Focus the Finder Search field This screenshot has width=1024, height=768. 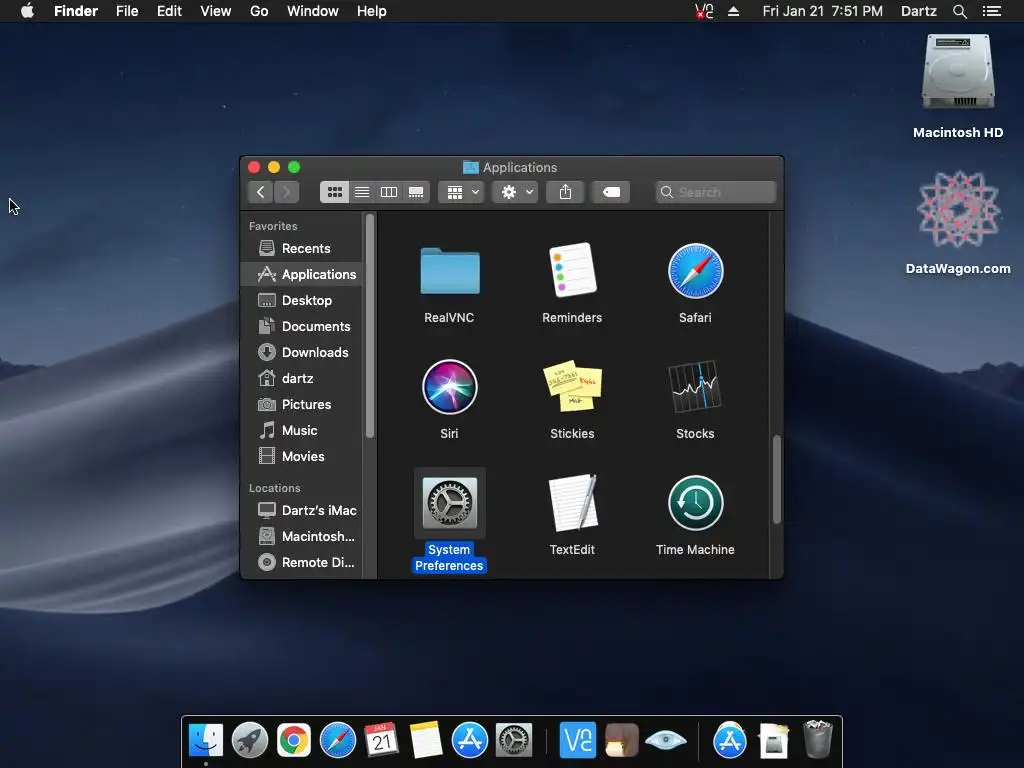click(716, 192)
